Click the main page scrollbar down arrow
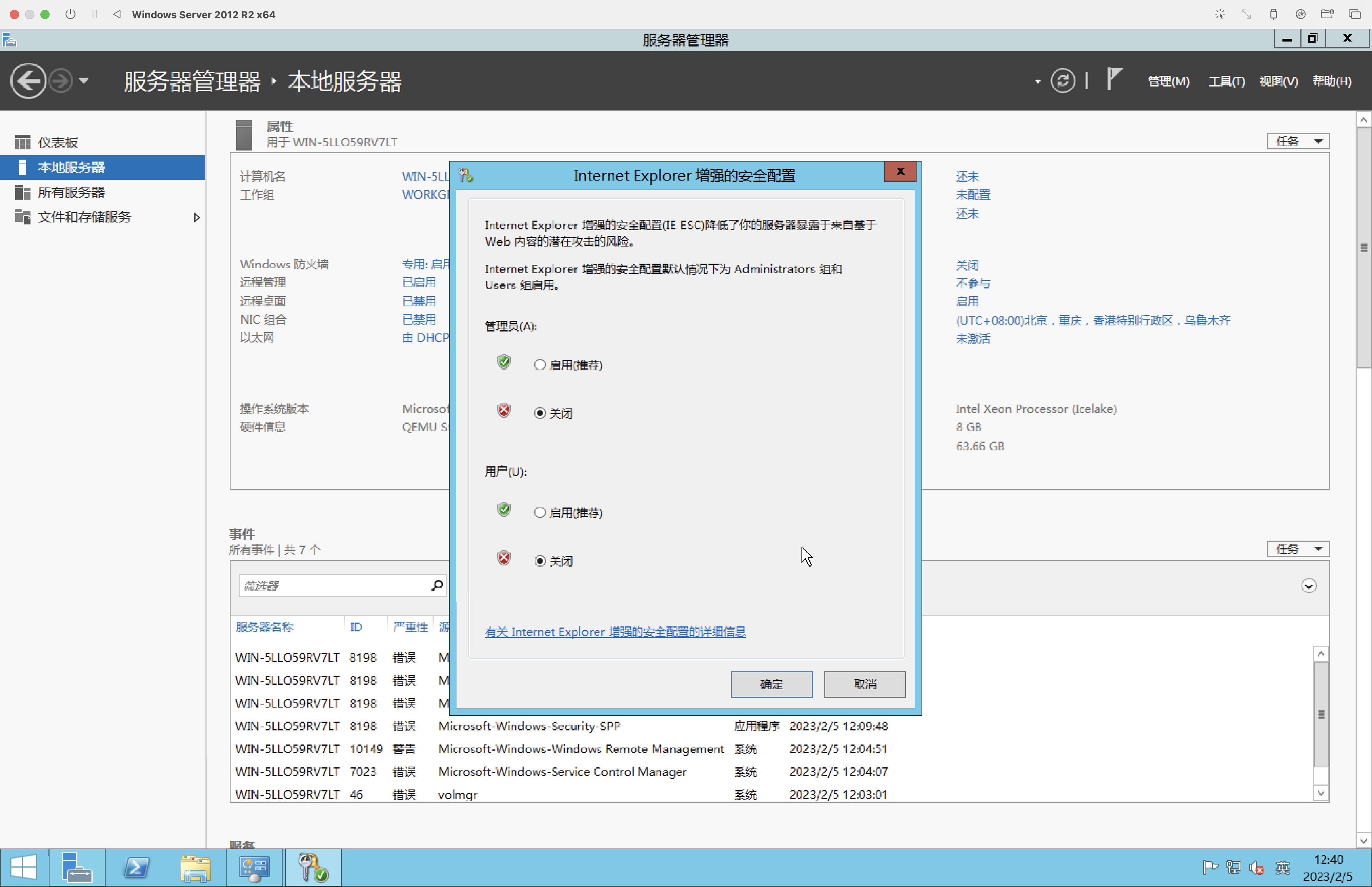1372x887 pixels. tap(1363, 841)
